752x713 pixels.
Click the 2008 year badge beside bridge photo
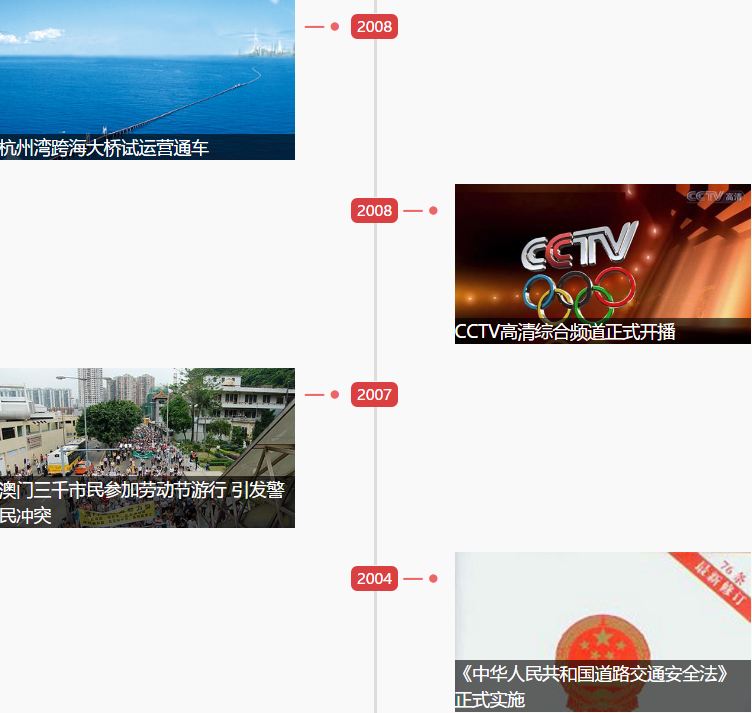374,27
